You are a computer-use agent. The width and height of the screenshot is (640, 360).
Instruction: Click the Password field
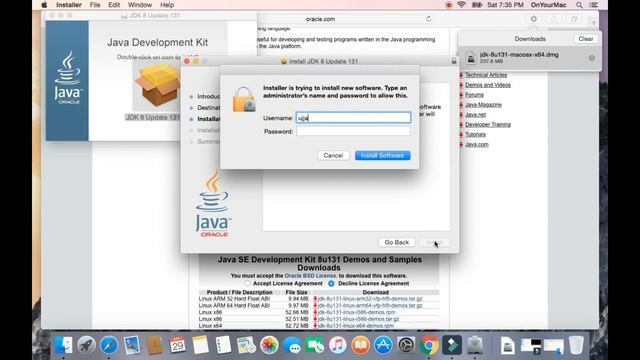click(x=353, y=131)
